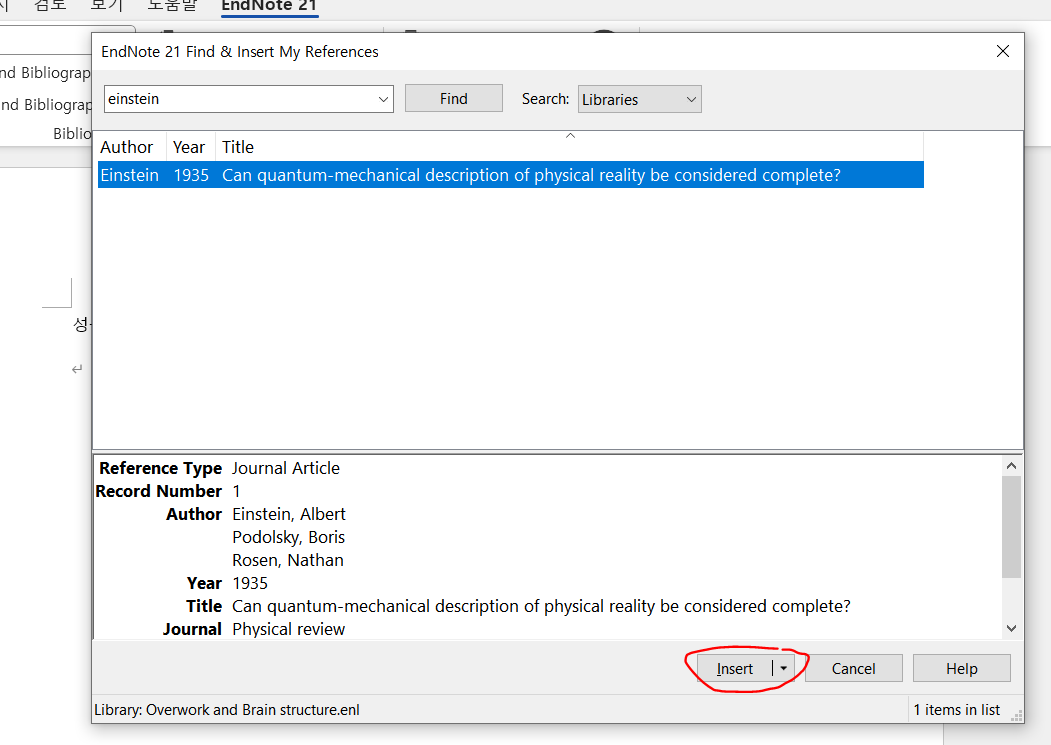The width and height of the screenshot is (1051, 745).
Task: Click the Find button
Action: [454, 99]
